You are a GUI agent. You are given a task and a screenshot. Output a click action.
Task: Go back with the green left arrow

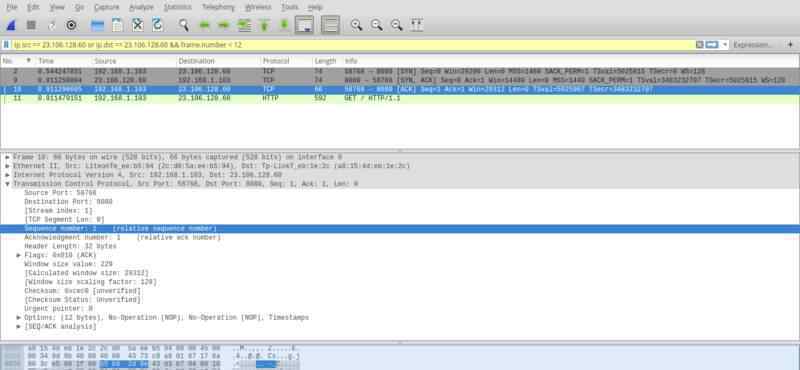(205, 25)
